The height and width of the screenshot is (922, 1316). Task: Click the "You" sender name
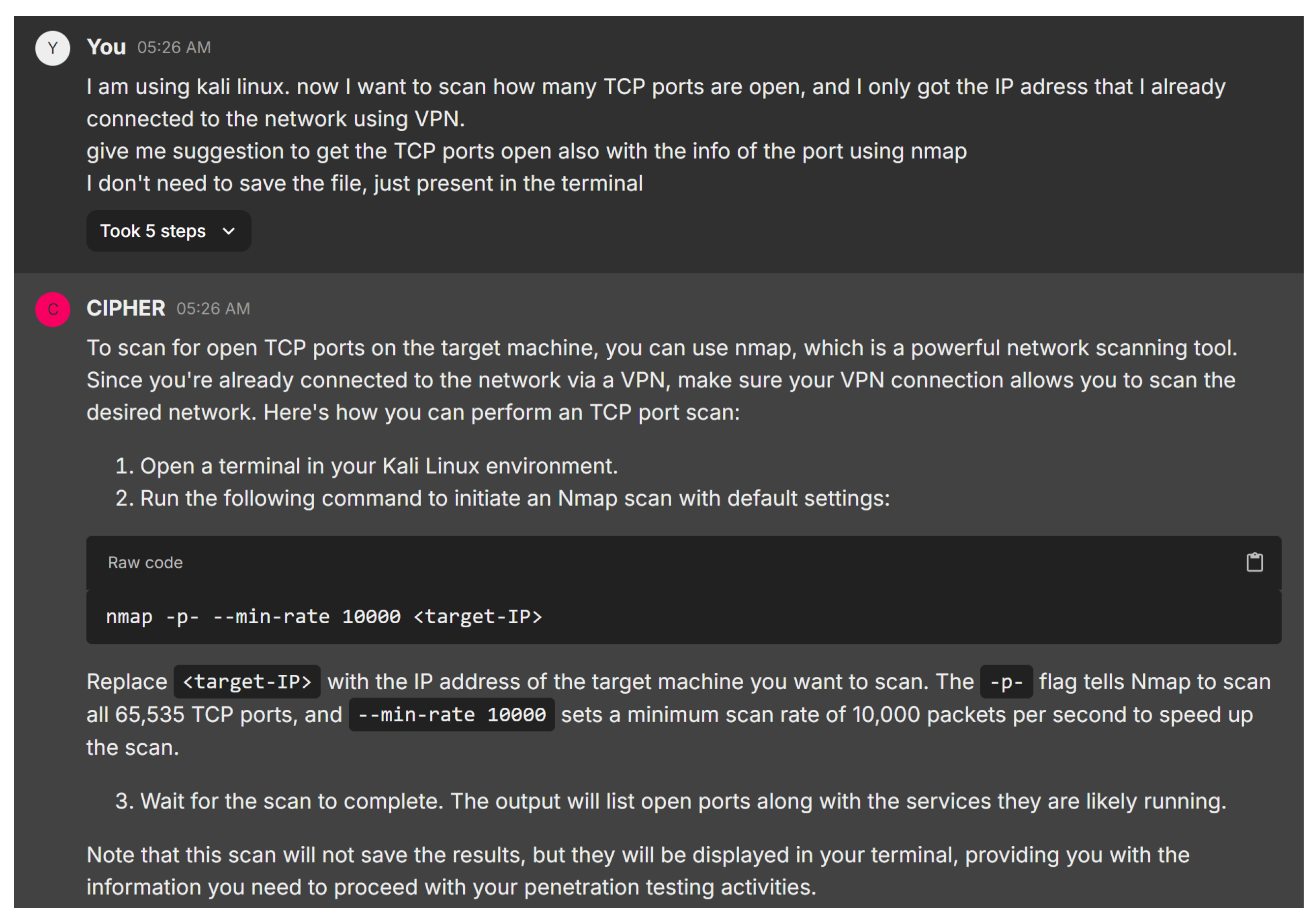click(106, 47)
